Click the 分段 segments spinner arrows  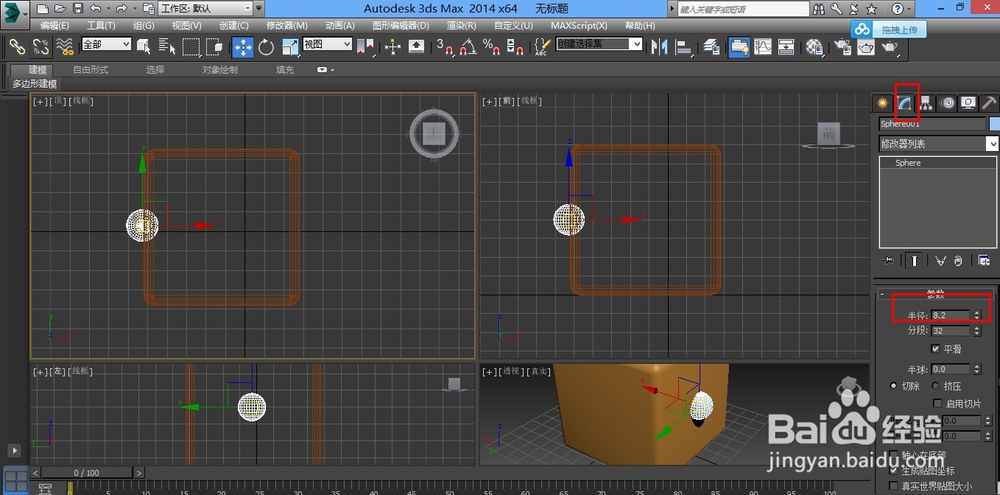tap(976, 331)
